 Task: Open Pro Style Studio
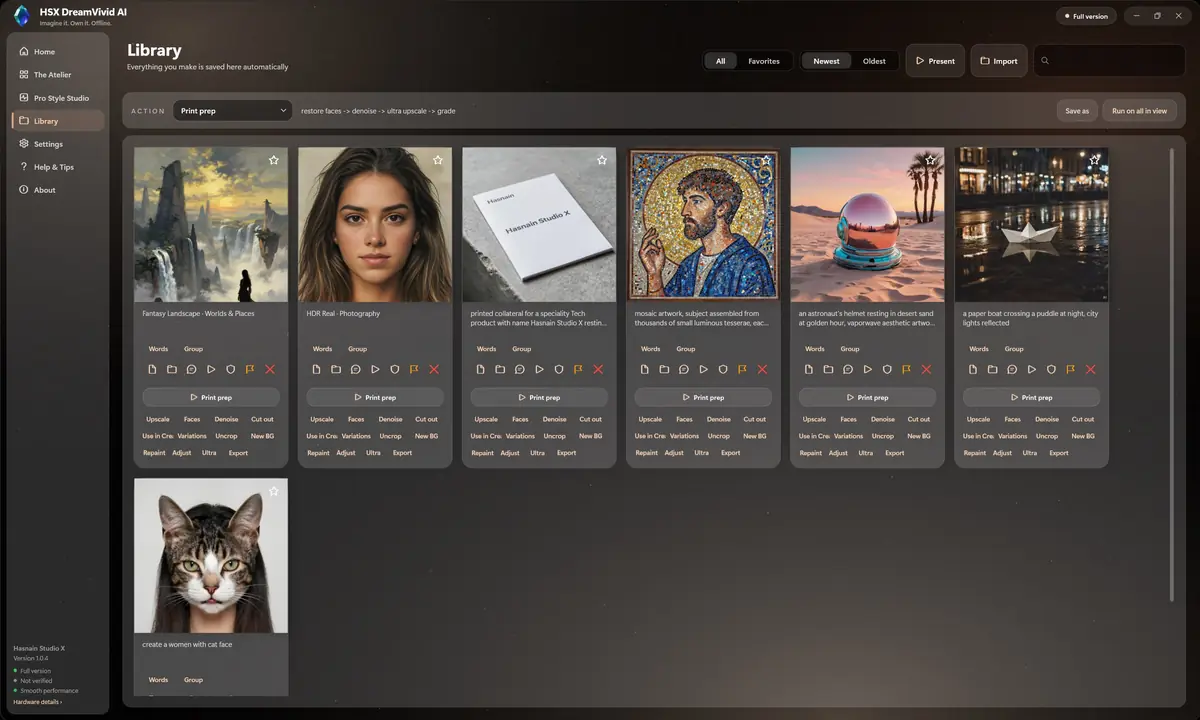click(57, 98)
